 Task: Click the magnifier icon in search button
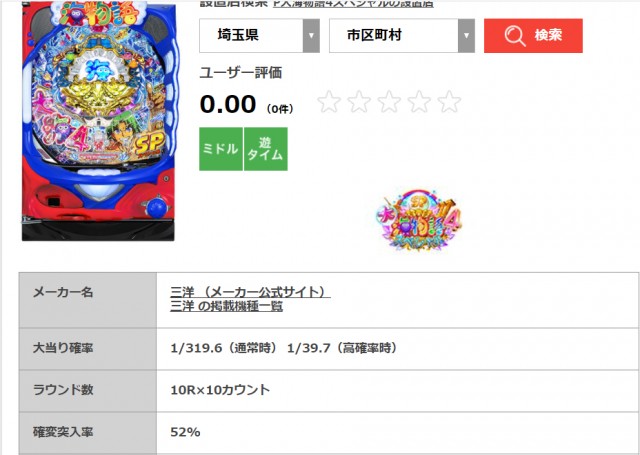(515, 36)
